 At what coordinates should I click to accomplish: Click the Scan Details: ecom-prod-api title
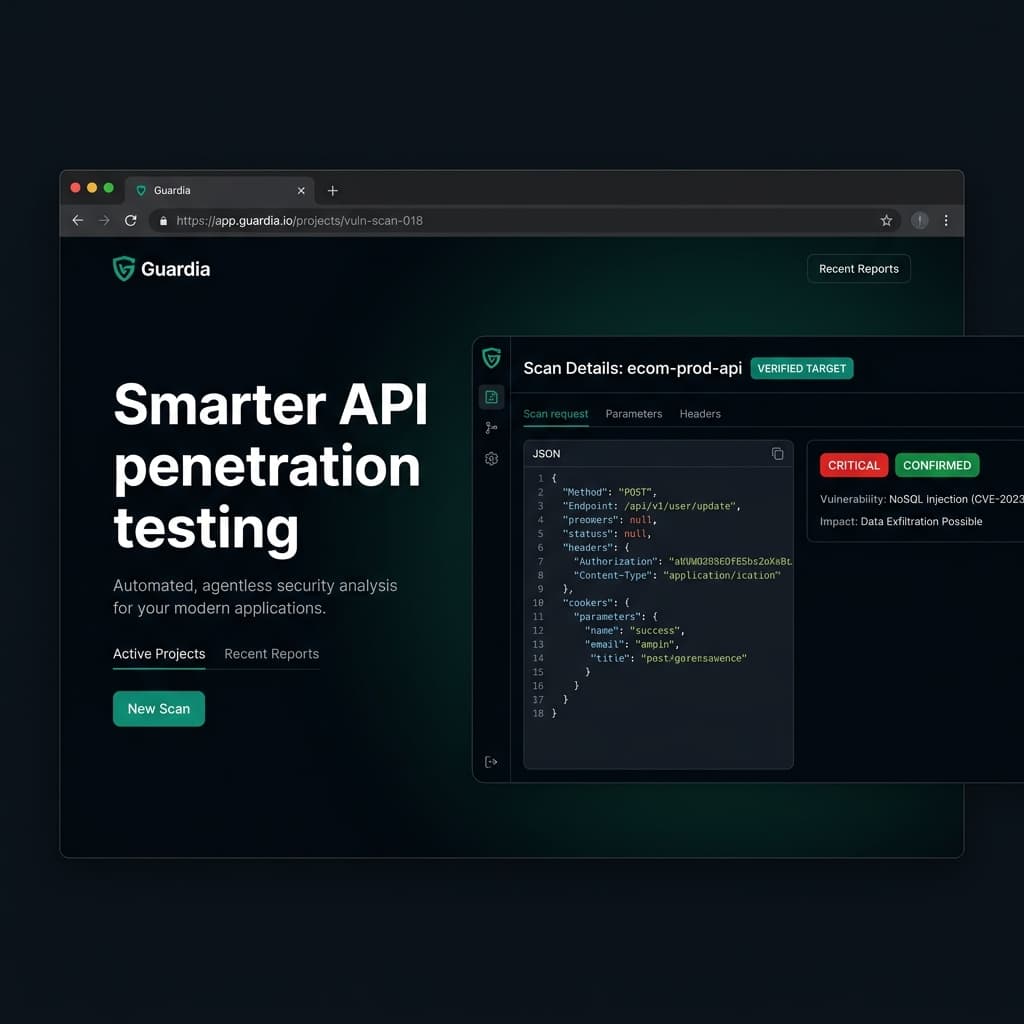point(632,368)
